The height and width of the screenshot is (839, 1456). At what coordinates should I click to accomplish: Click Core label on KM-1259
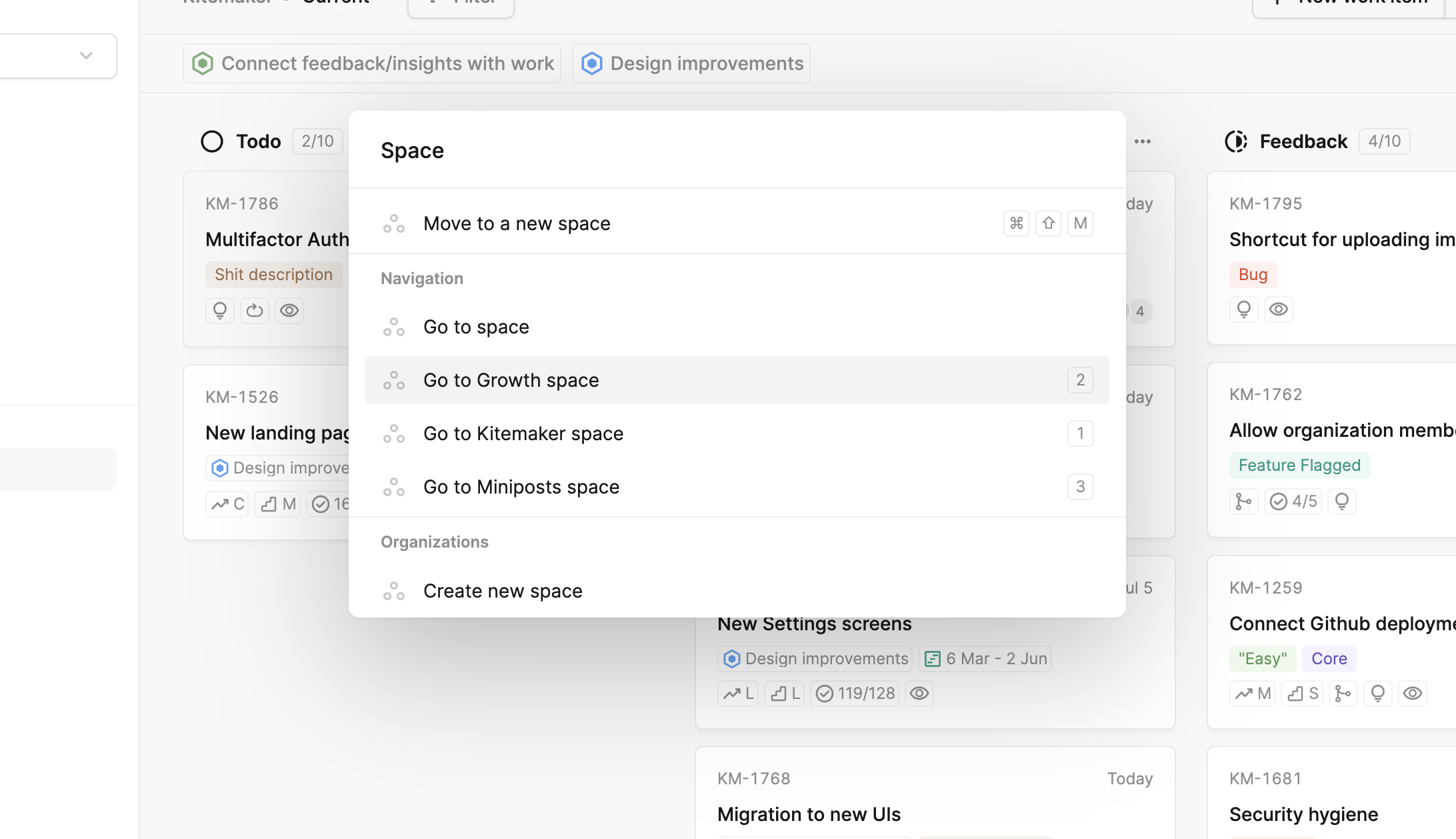[x=1329, y=659]
